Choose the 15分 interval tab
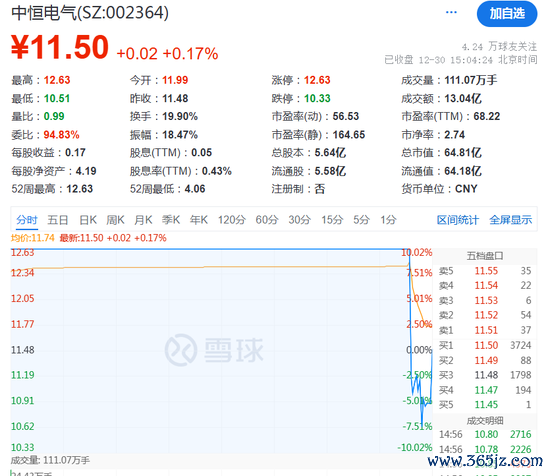The height and width of the screenshot is (476, 550). pyautogui.click(x=333, y=220)
